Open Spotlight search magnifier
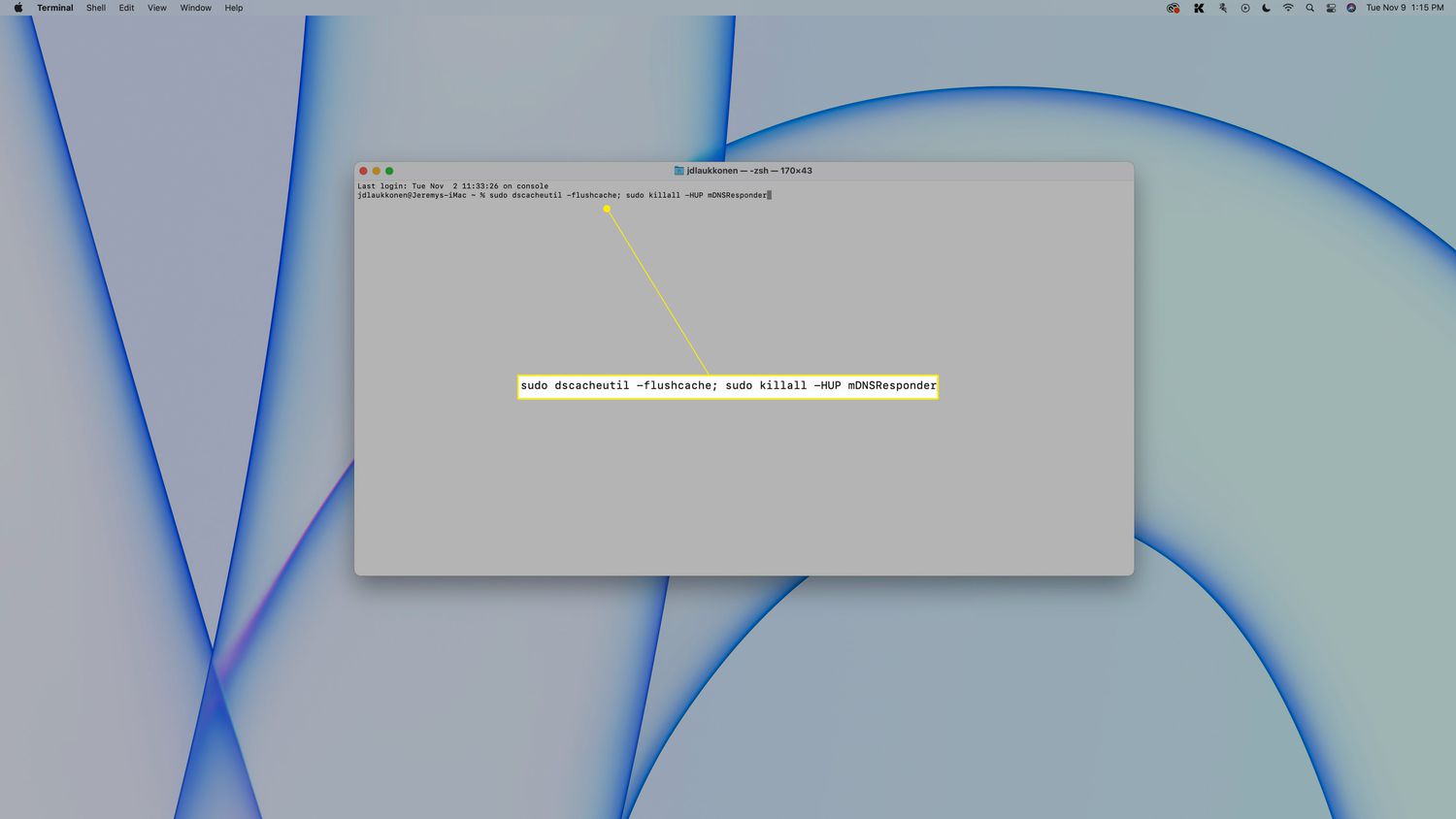 point(1309,8)
